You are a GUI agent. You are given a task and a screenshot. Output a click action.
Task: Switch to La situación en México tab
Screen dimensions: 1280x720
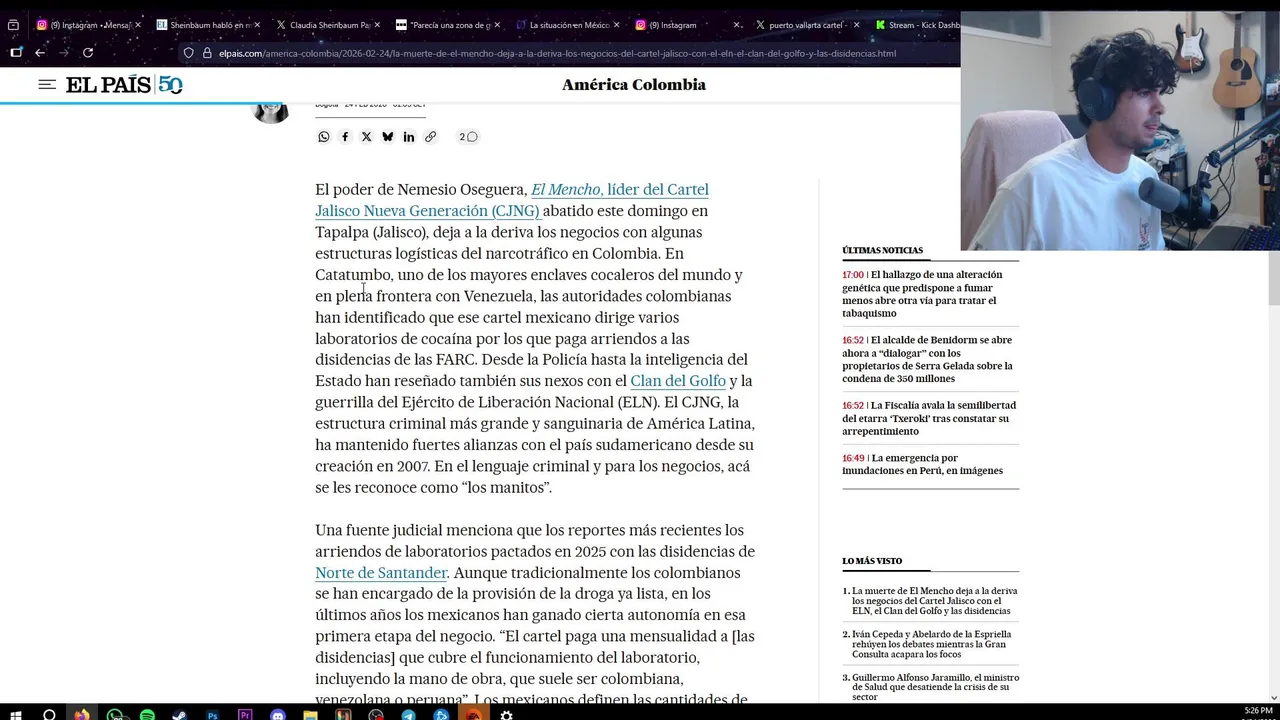point(568,25)
